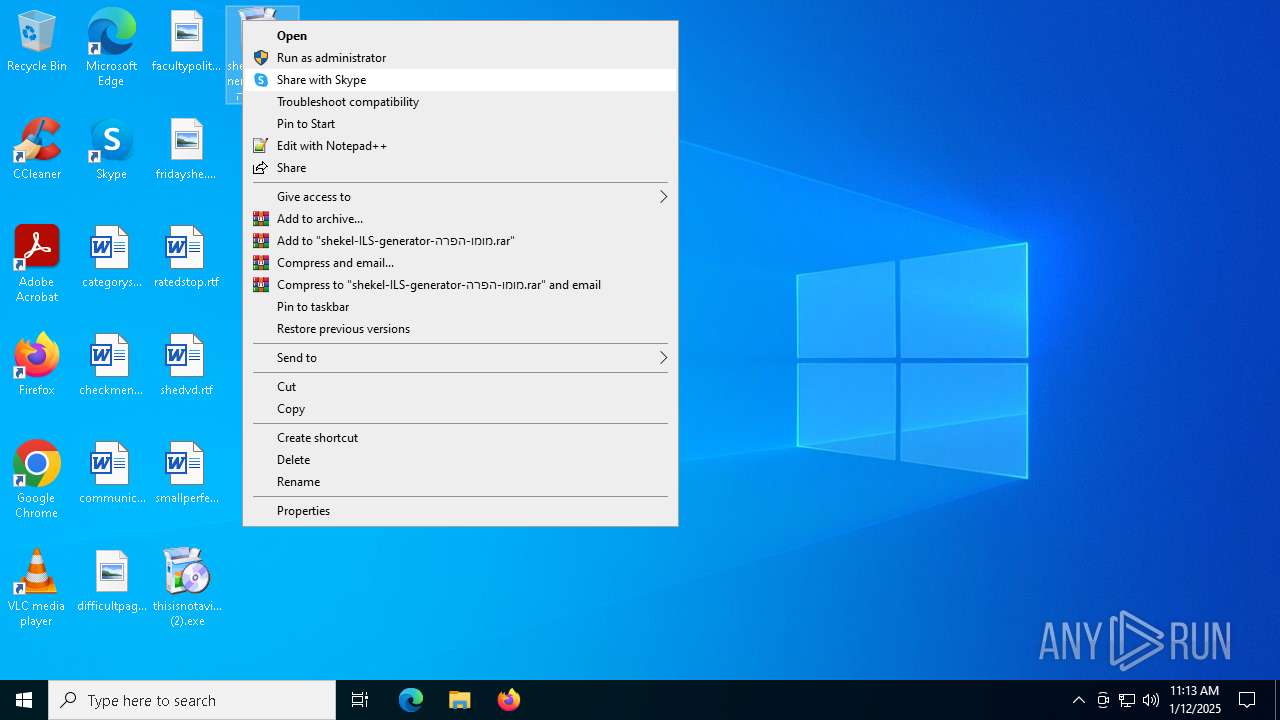The height and width of the screenshot is (720, 1280).
Task: Expand the Send to submenu
Action: click(460, 358)
